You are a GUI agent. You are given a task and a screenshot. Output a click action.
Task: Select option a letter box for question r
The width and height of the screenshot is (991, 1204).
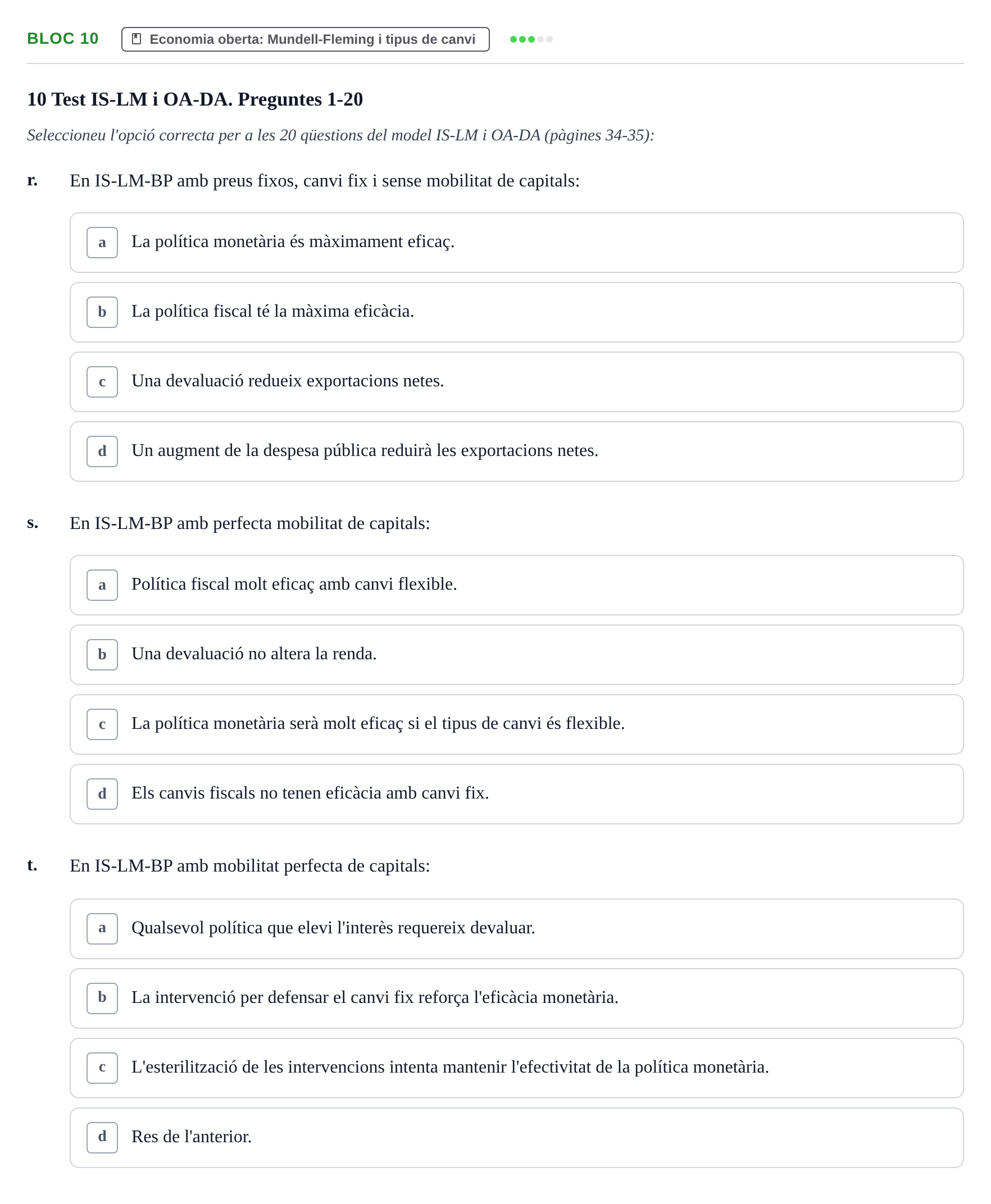pos(102,243)
